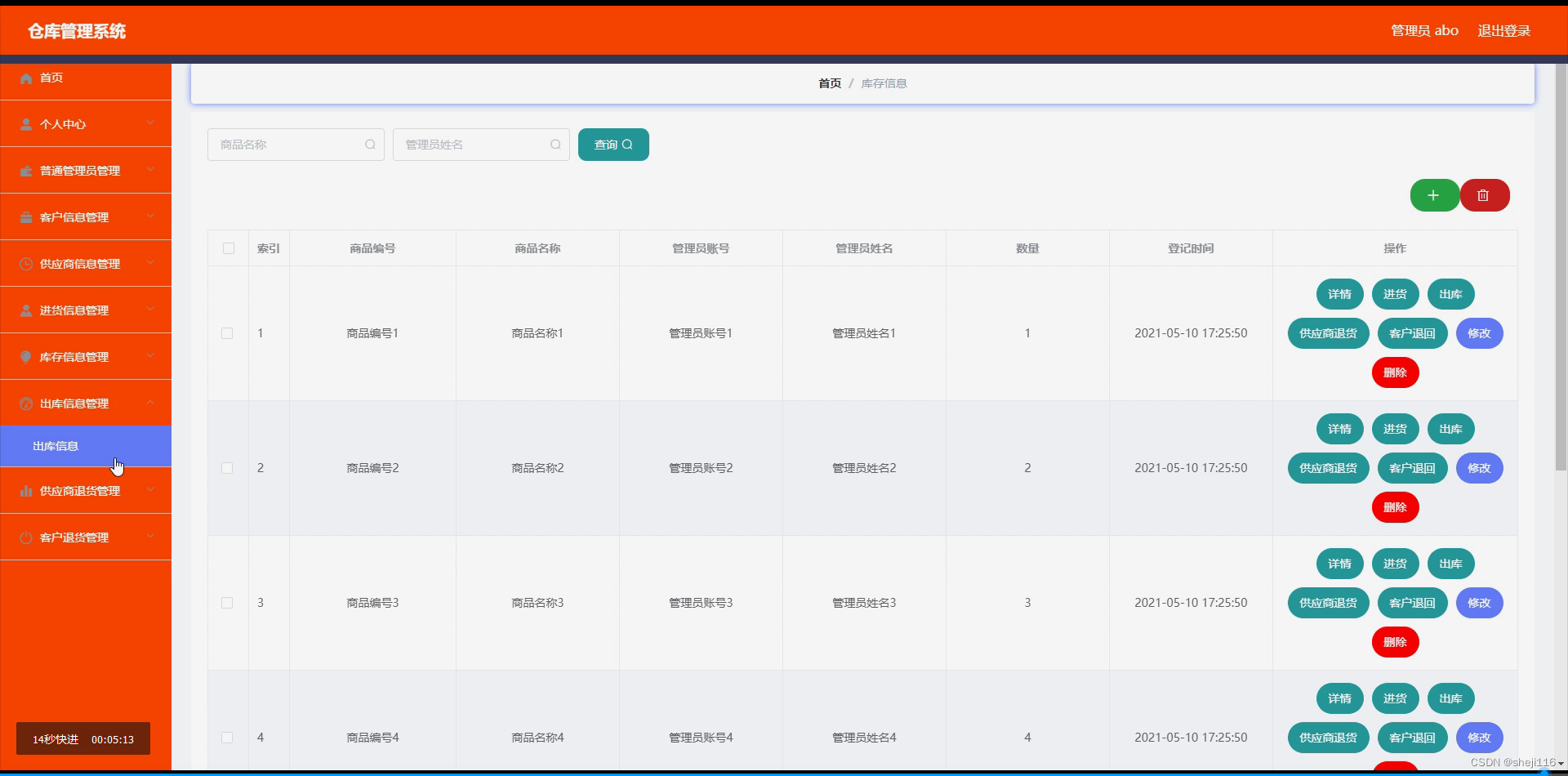Click 退出登录 to log out
The width and height of the screenshot is (1568, 776).
click(x=1504, y=30)
